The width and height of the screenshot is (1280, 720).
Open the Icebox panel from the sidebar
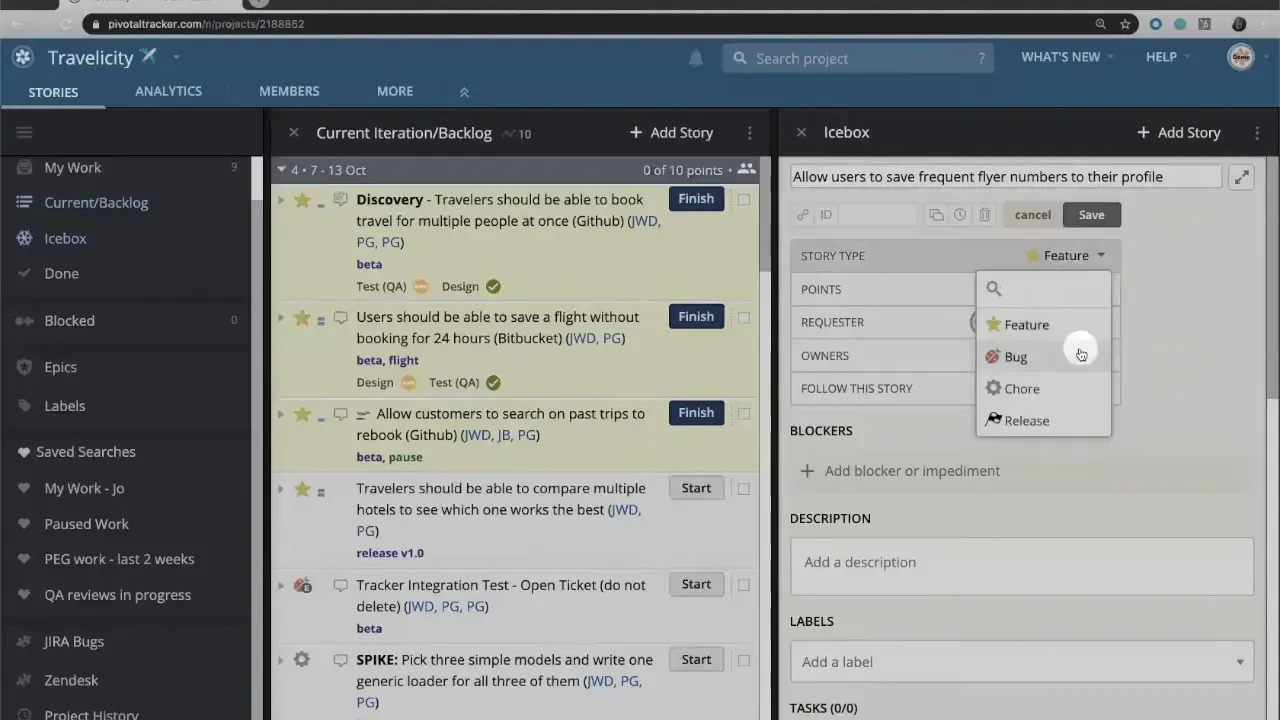tap(65, 238)
